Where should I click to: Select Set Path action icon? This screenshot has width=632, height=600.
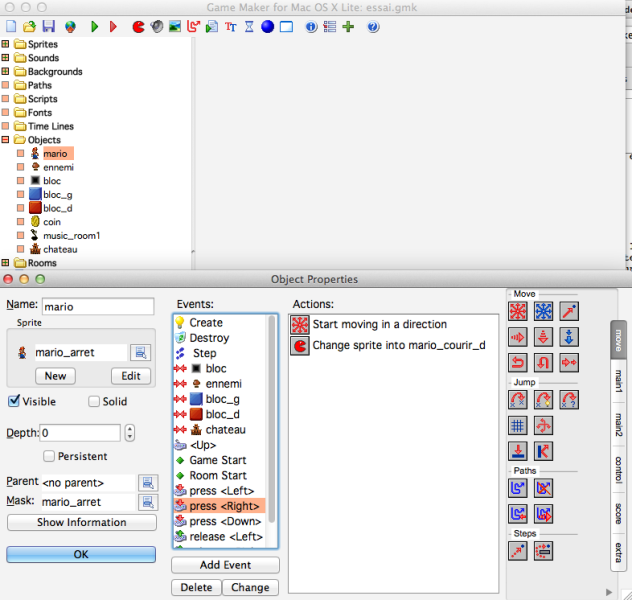[518, 488]
